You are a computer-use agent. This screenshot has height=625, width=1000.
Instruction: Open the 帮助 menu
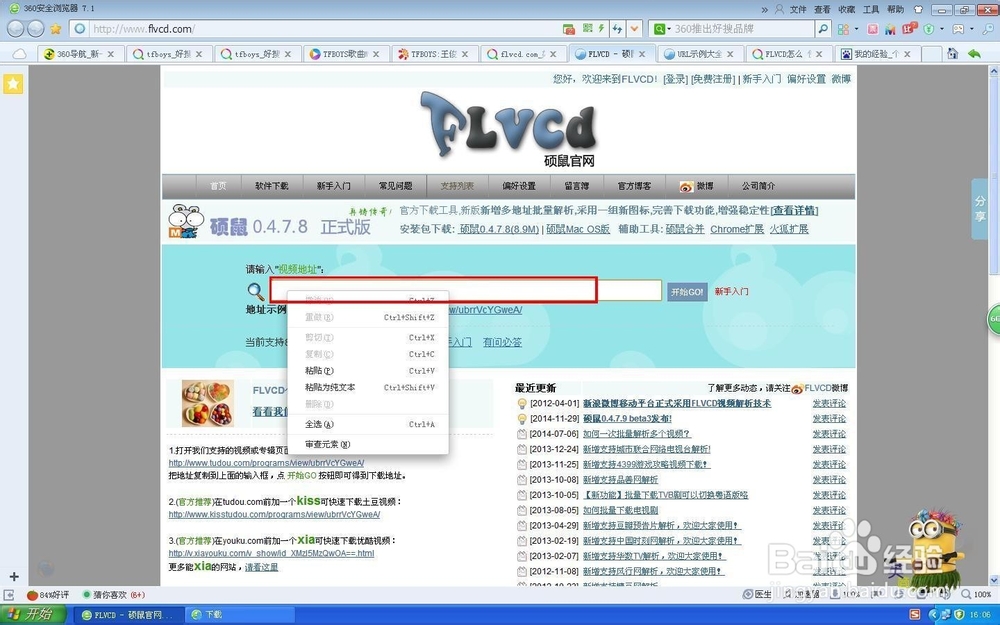click(895, 9)
